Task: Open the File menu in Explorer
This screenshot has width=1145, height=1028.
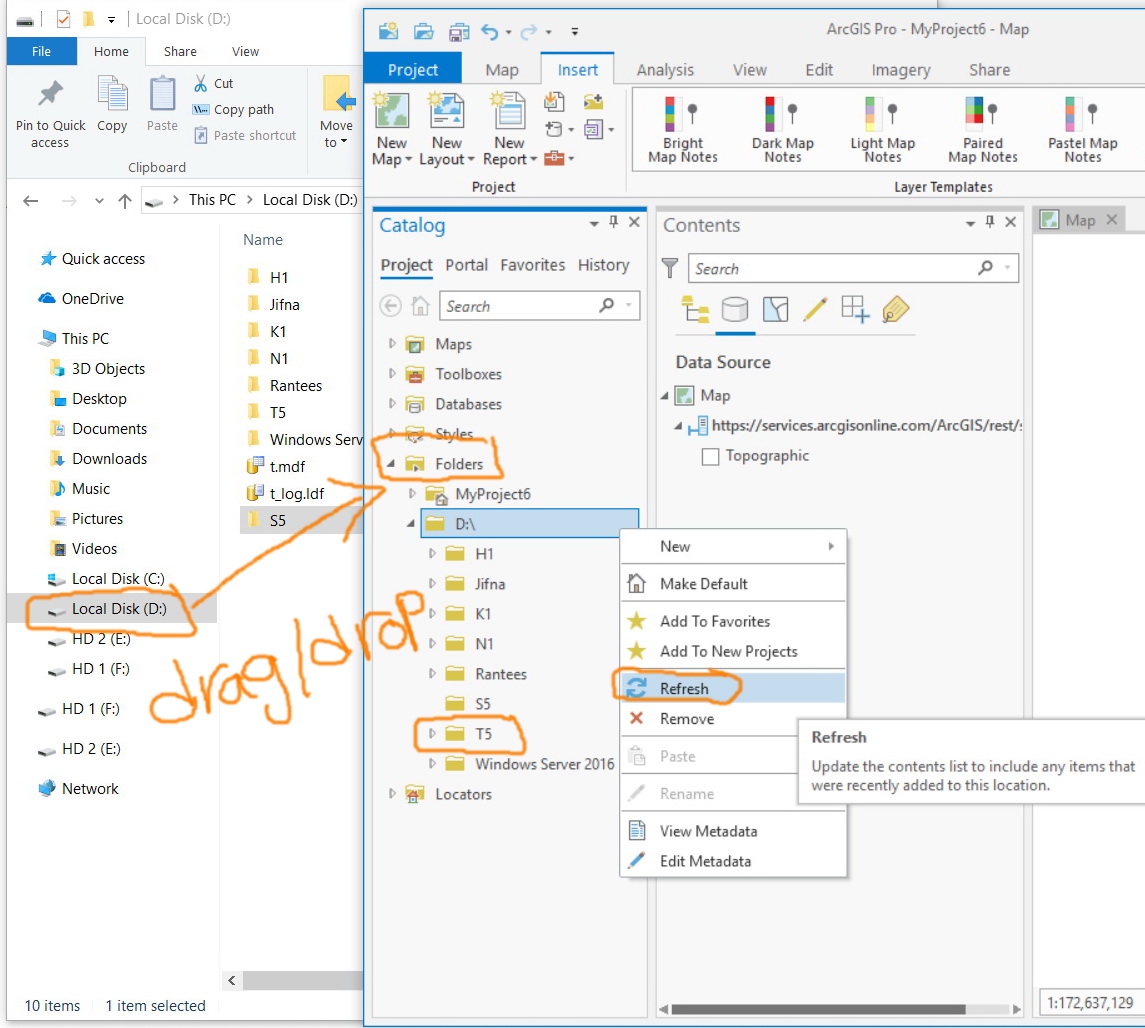Action: click(42, 51)
